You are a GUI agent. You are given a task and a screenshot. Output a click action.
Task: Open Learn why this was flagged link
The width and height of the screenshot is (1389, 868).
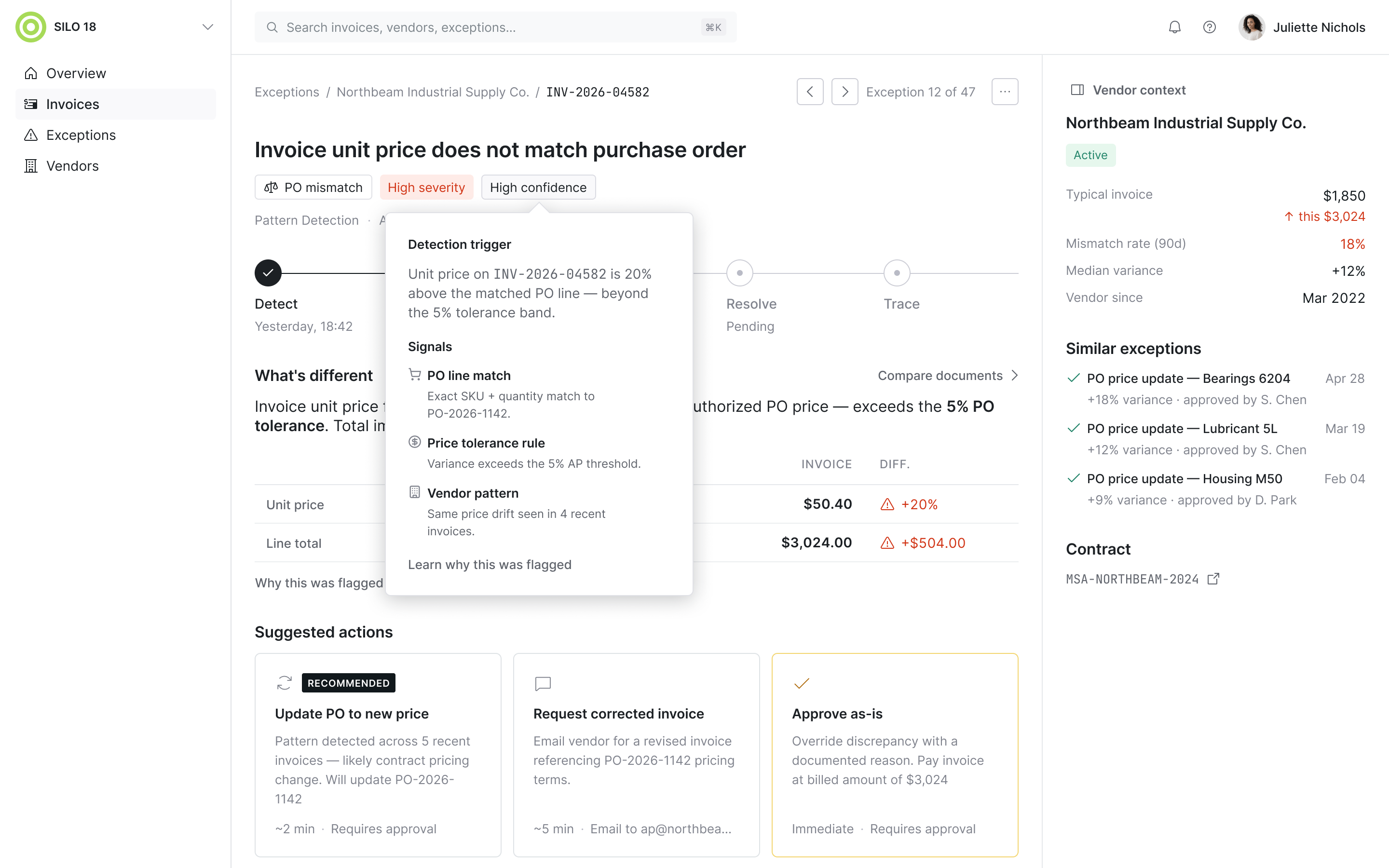click(490, 564)
